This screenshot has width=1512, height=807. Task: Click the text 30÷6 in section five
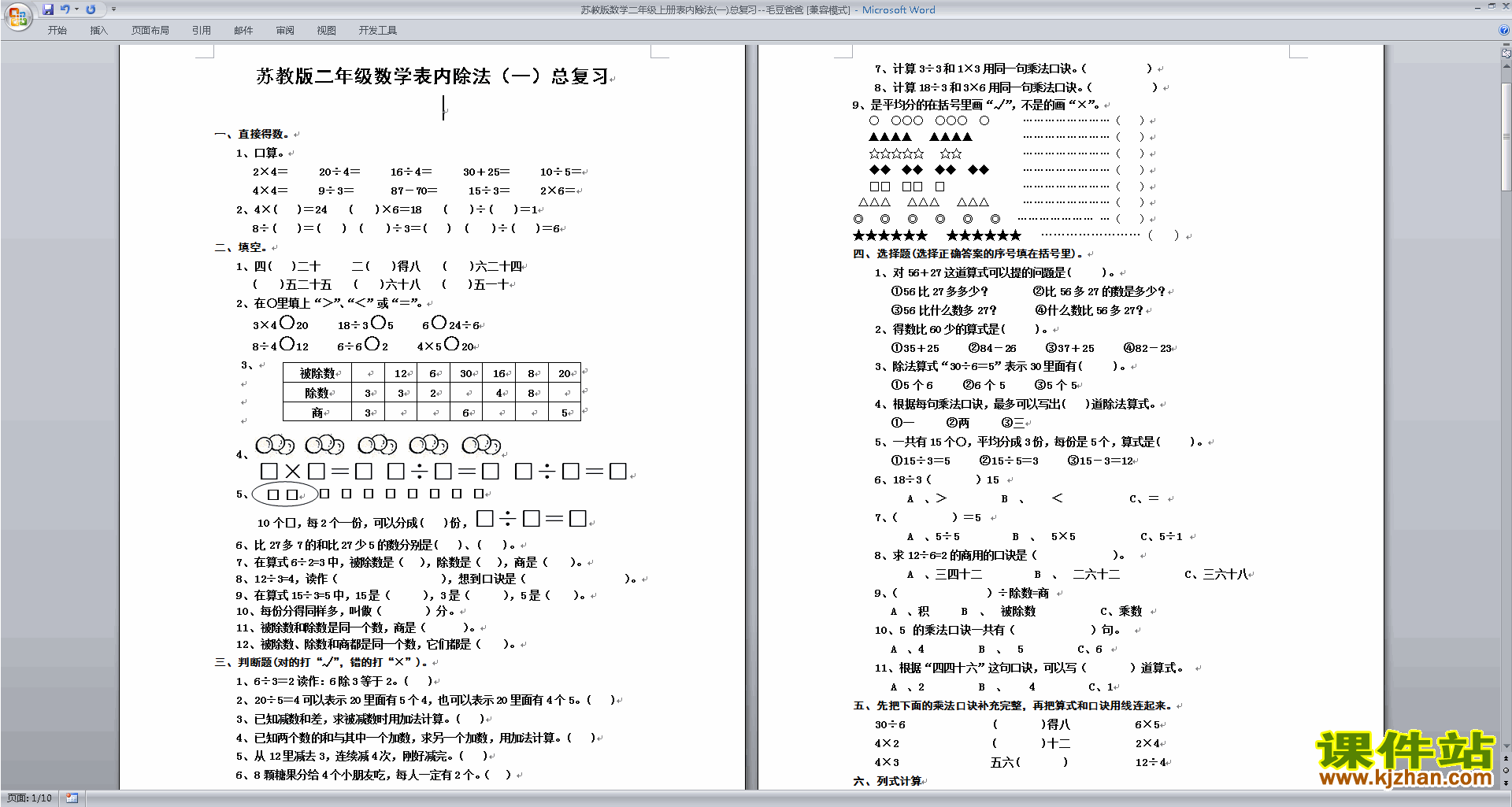coord(890,724)
